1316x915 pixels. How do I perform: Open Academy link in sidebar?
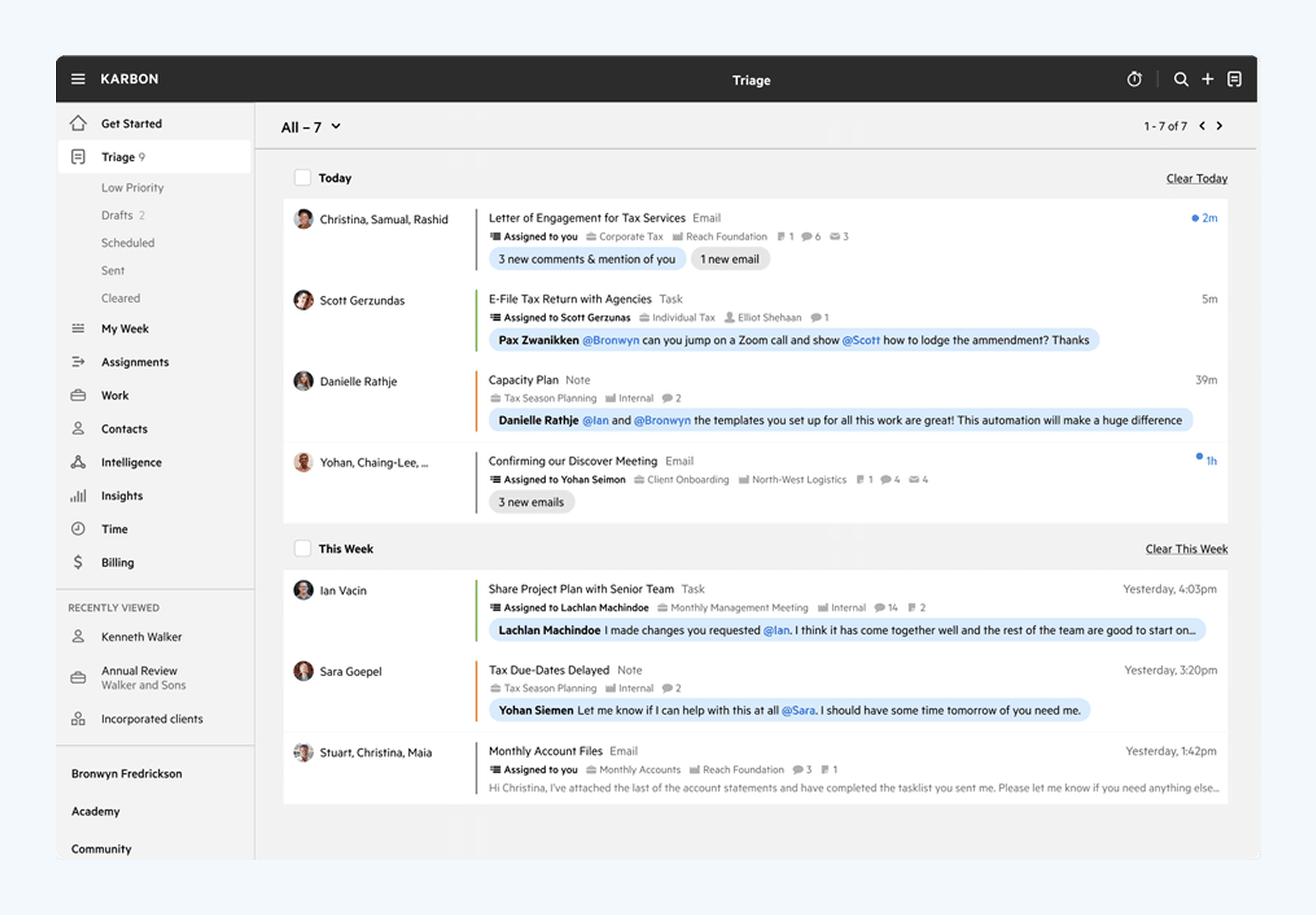click(x=95, y=811)
